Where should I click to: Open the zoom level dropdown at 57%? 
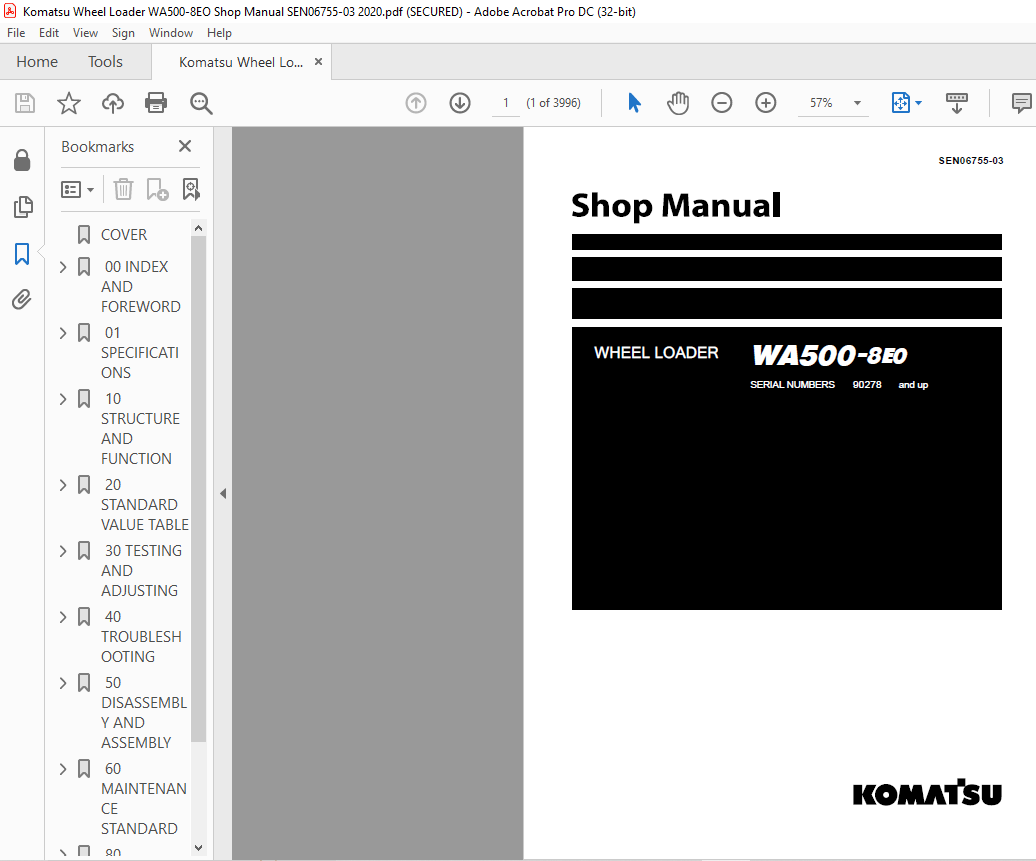[x=857, y=103]
